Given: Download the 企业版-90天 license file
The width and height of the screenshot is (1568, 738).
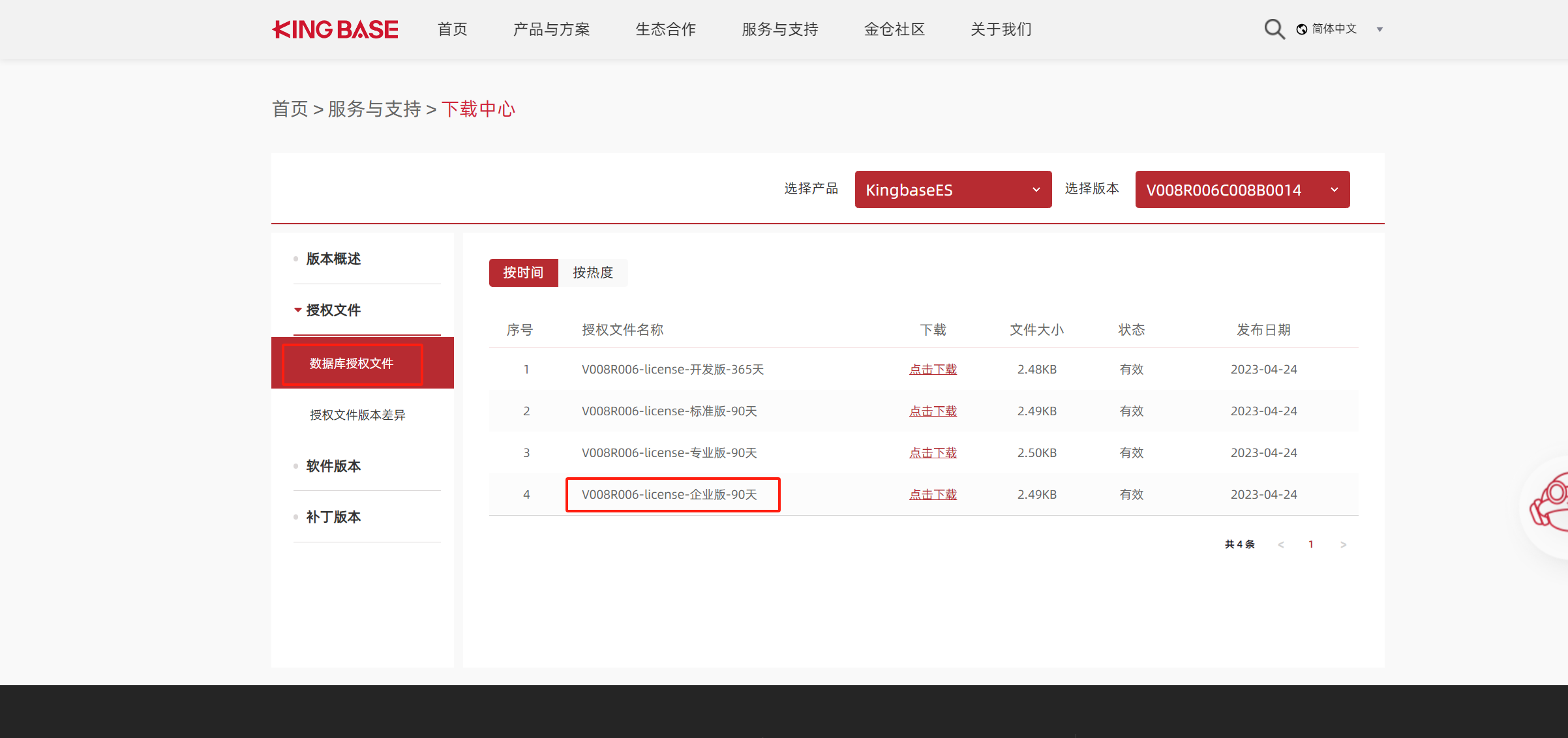Looking at the screenshot, I should coord(933,495).
